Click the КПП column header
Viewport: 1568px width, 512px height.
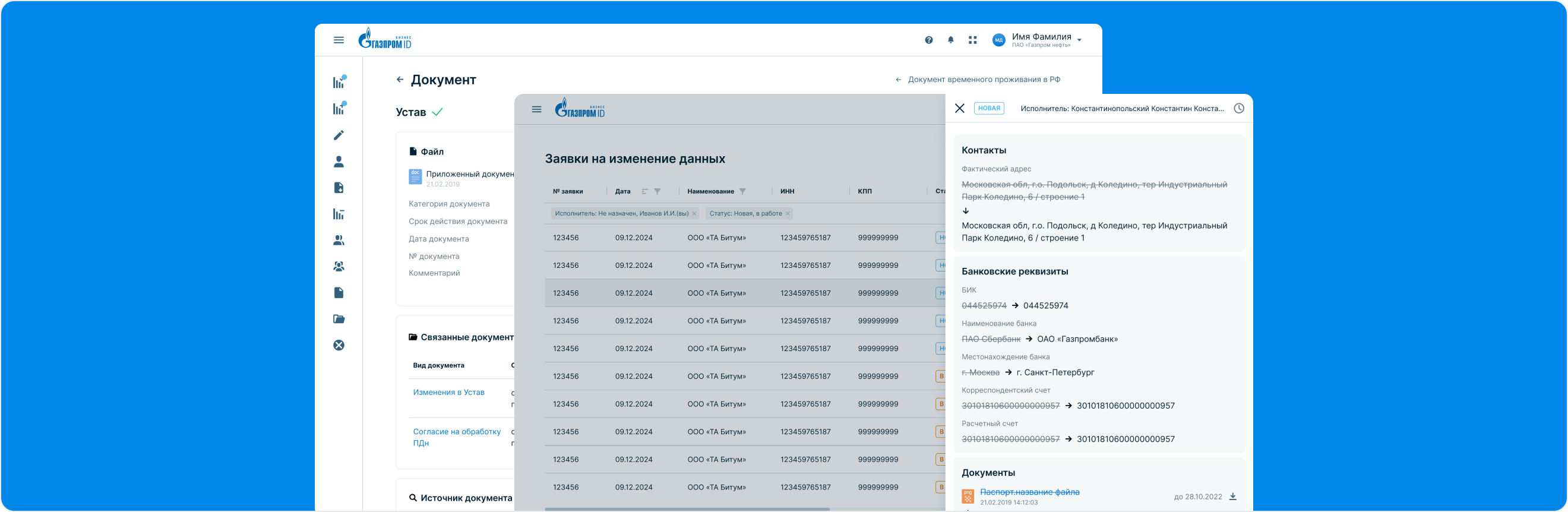point(864,191)
